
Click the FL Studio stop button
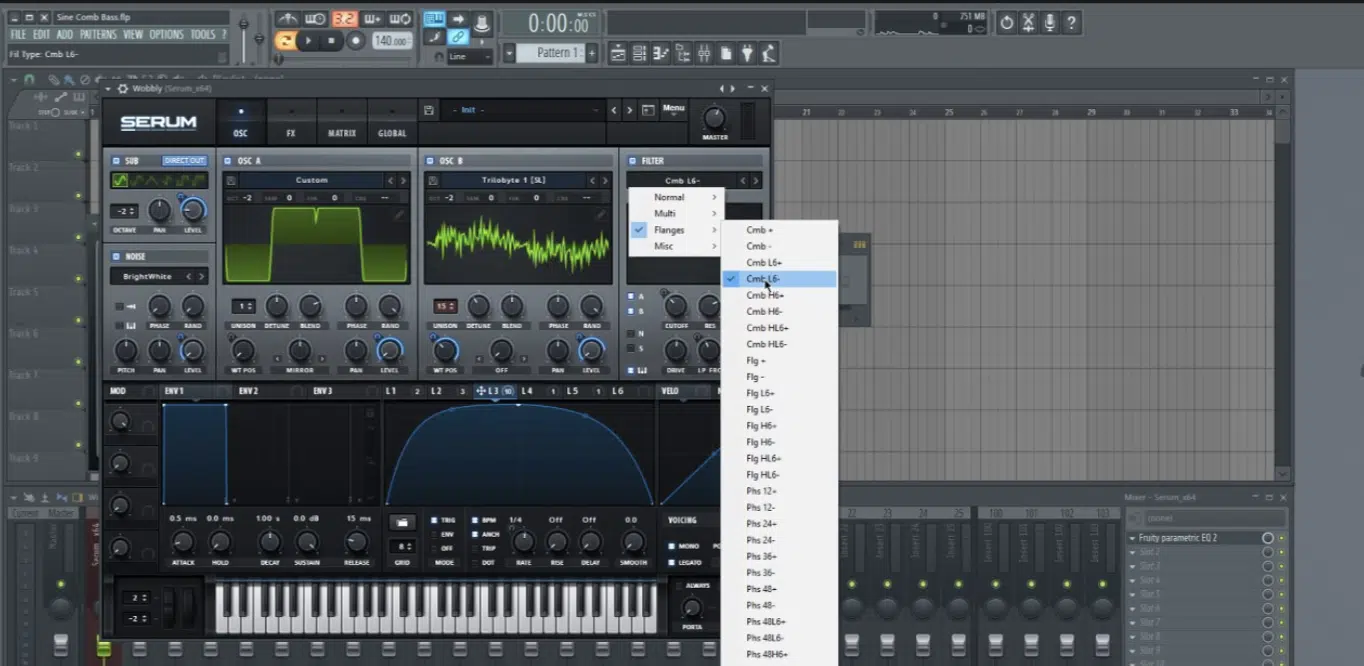point(331,40)
